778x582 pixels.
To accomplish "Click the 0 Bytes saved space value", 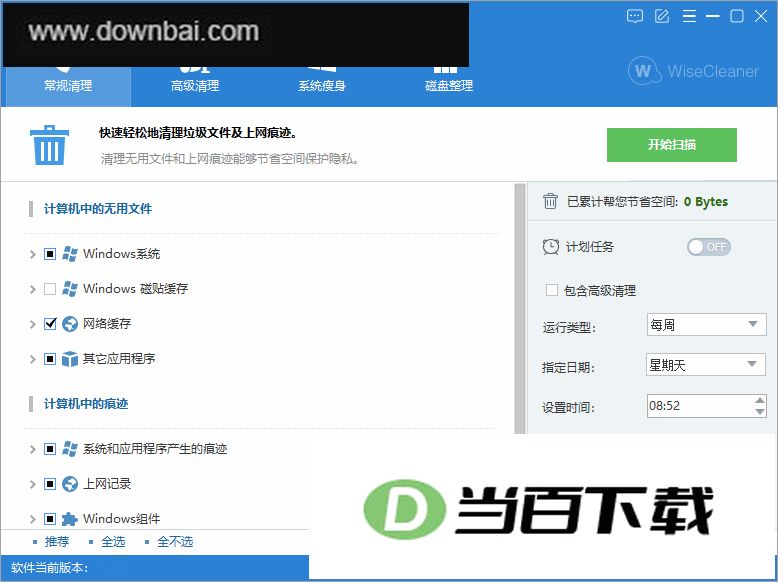I will coord(706,201).
